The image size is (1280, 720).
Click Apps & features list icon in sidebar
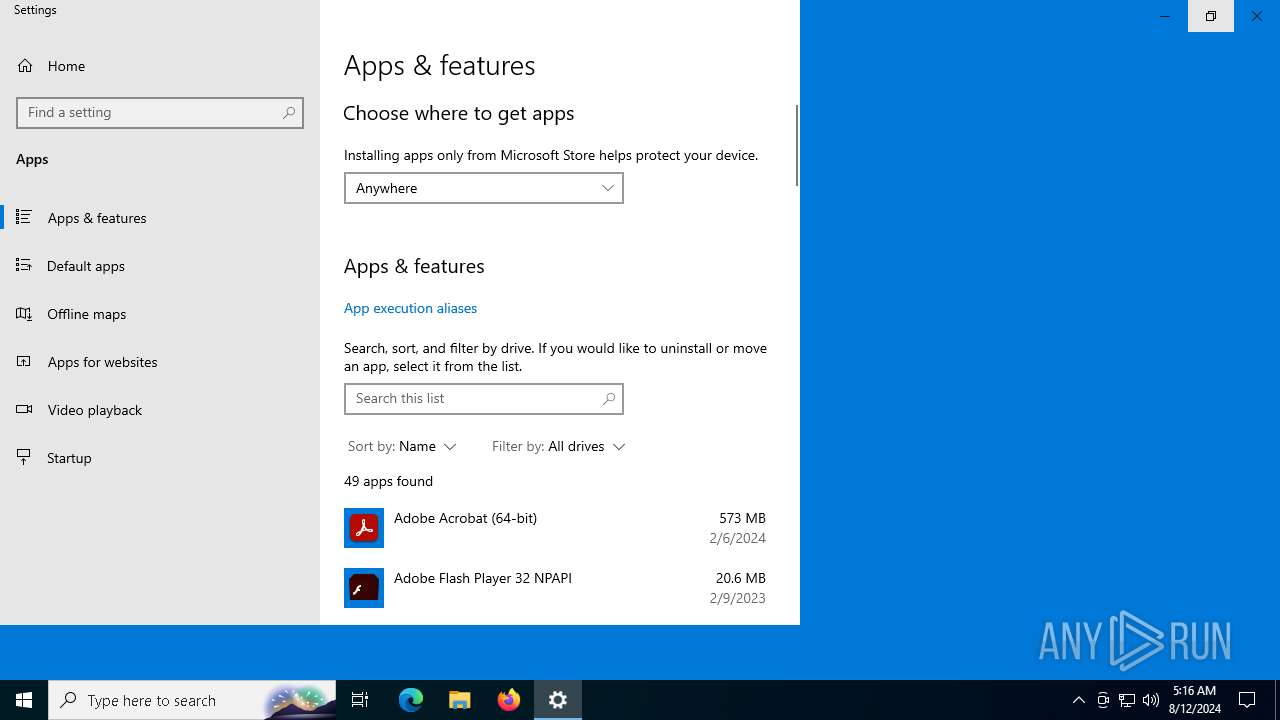coord(24,217)
